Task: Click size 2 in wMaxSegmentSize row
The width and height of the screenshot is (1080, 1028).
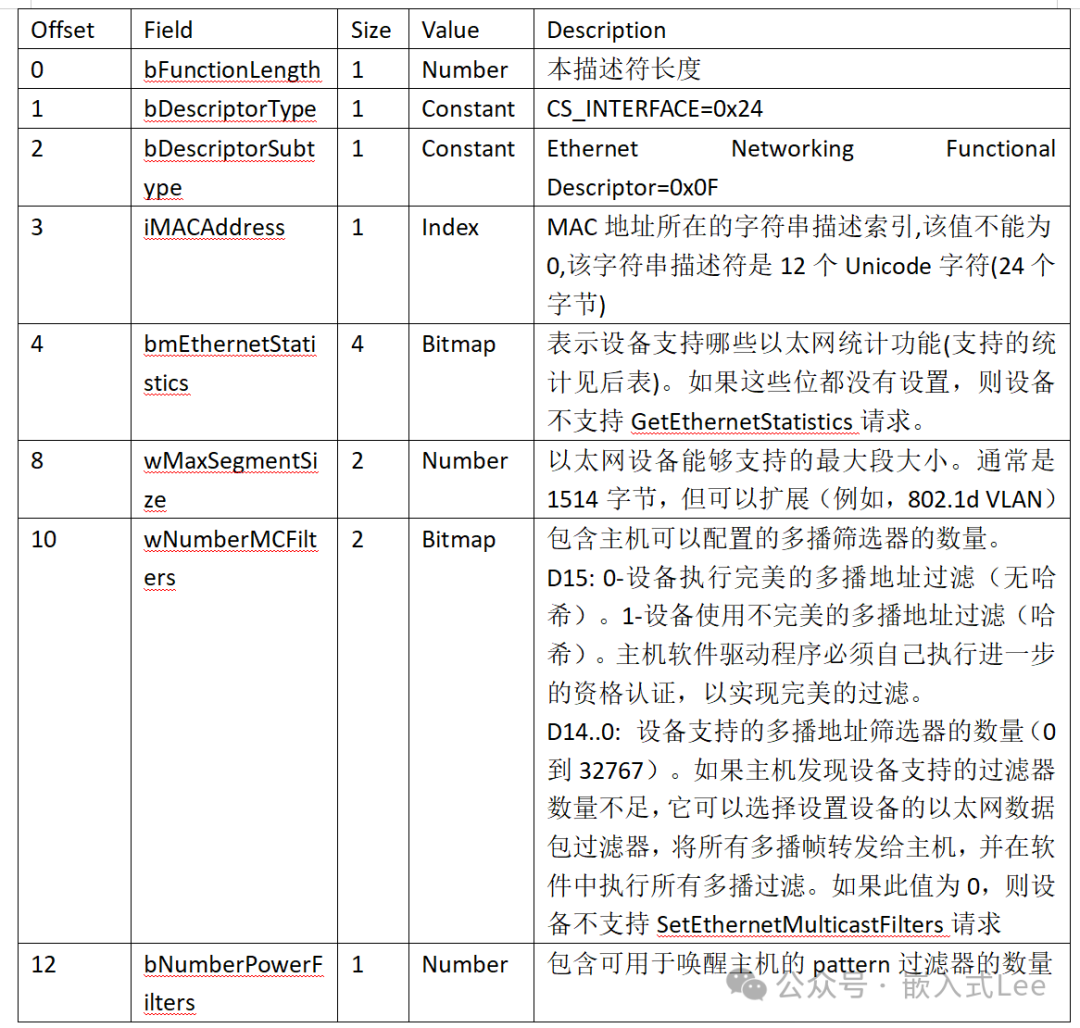Action: [x=357, y=461]
